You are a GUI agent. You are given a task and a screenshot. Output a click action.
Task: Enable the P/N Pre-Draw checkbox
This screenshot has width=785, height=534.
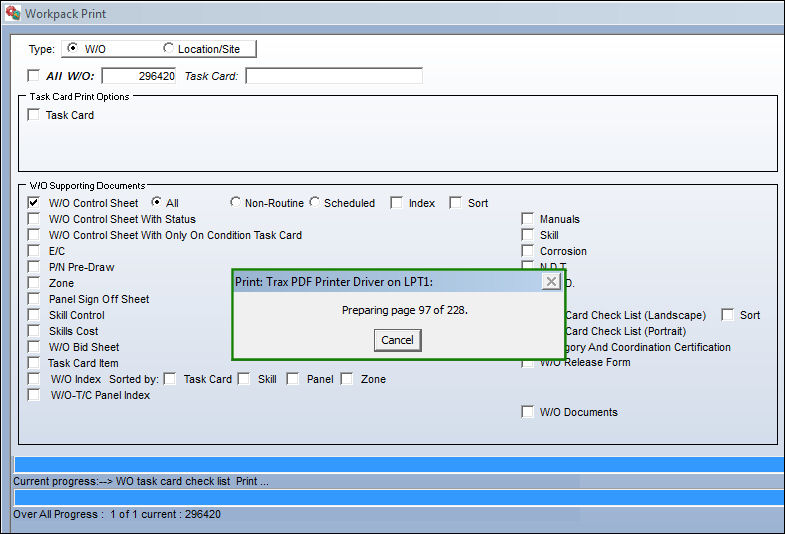(x=33, y=267)
